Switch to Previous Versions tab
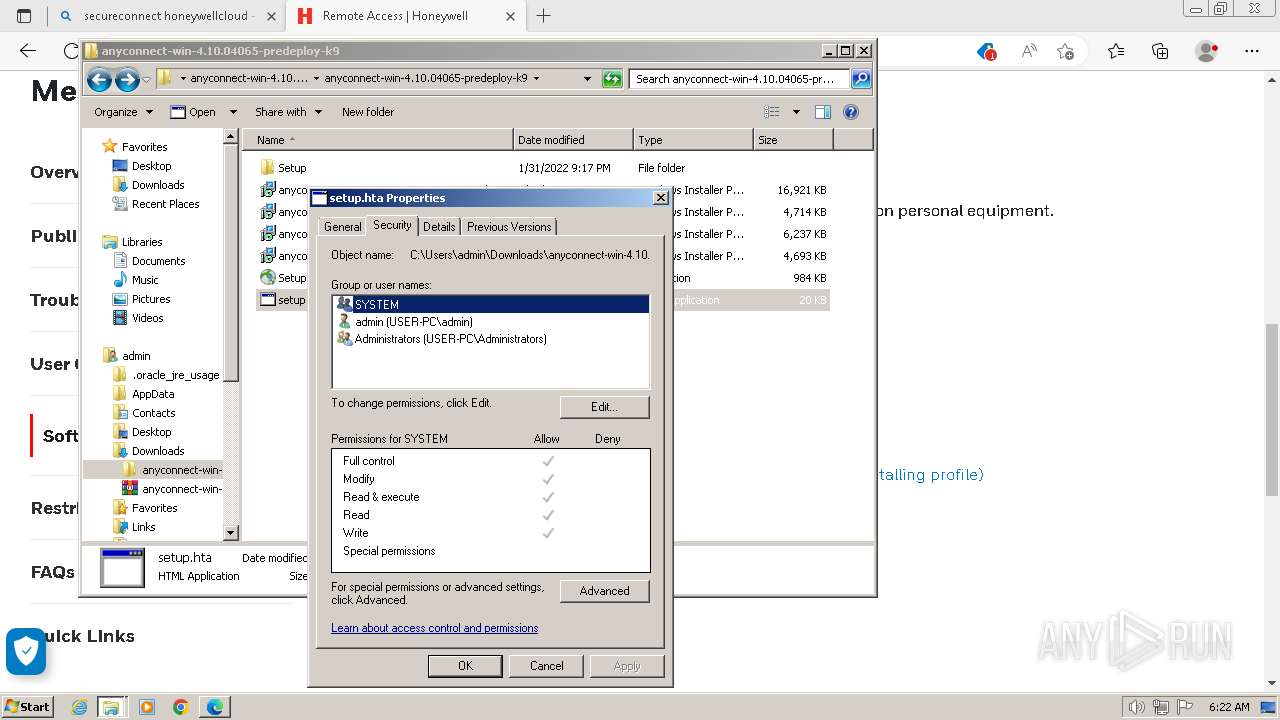The width and height of the screenshot is (1280, 720). point(509,227)
